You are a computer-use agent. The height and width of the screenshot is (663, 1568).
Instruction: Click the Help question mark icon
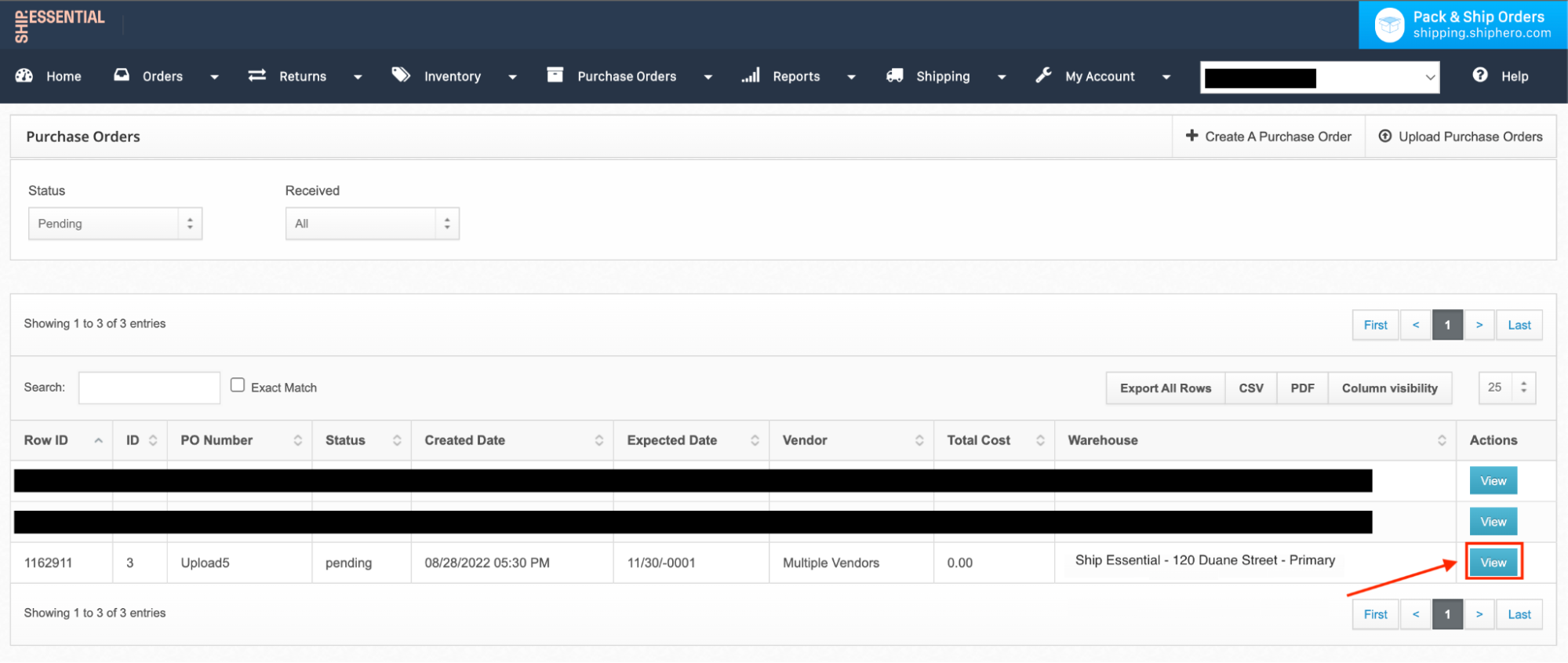pos(1480,75)
